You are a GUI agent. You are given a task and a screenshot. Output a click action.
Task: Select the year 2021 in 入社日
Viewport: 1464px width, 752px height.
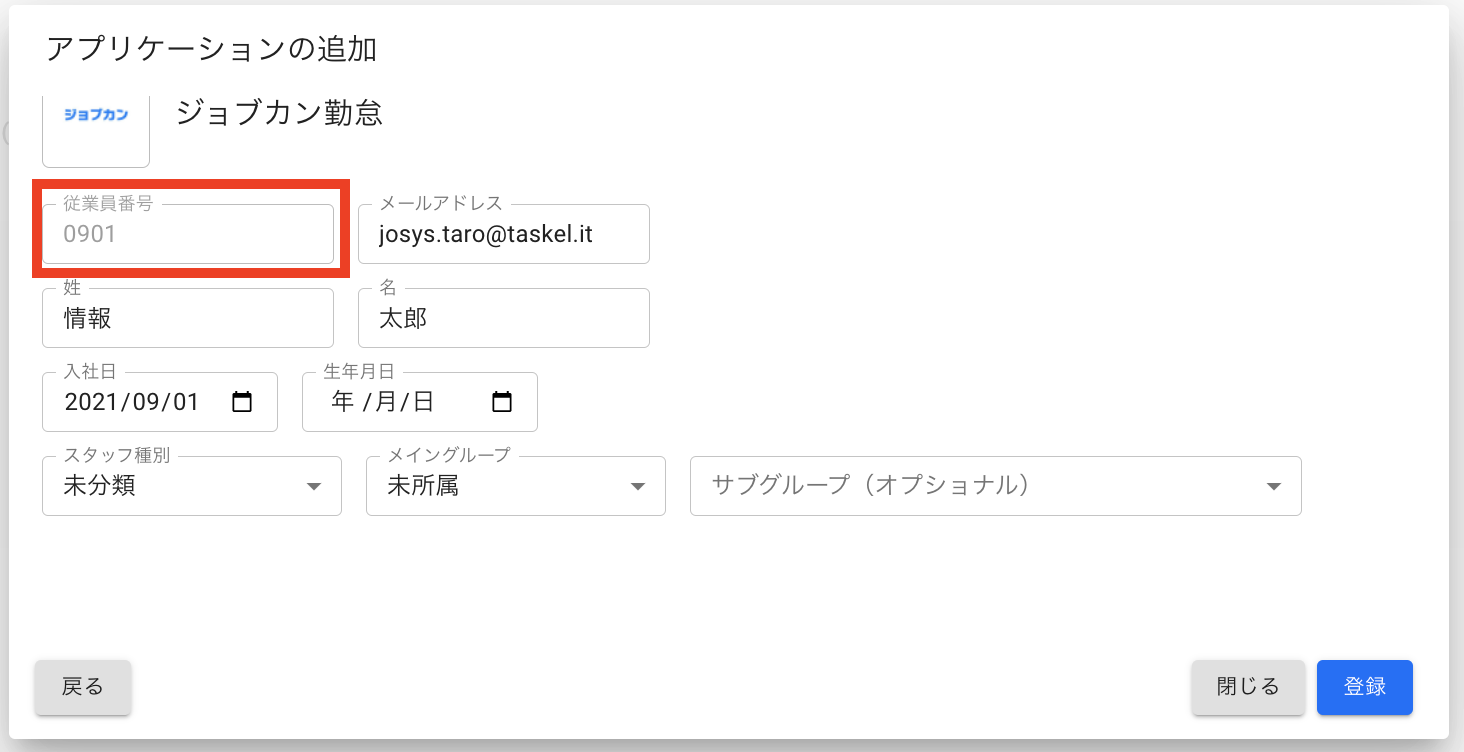click(x=91, y=402)
